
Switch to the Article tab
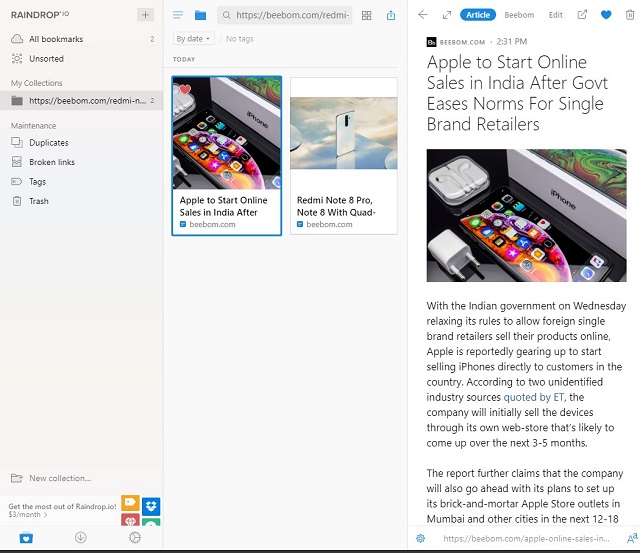click(478, 15)
